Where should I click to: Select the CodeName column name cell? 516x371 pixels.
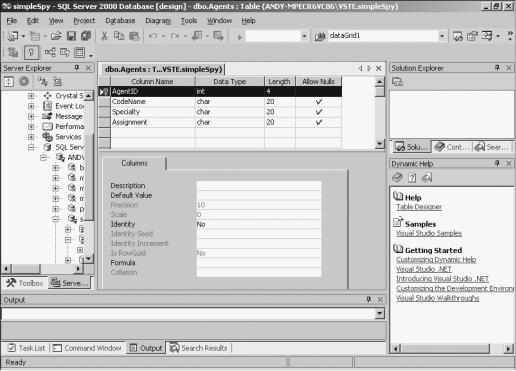tap(153, 102)
